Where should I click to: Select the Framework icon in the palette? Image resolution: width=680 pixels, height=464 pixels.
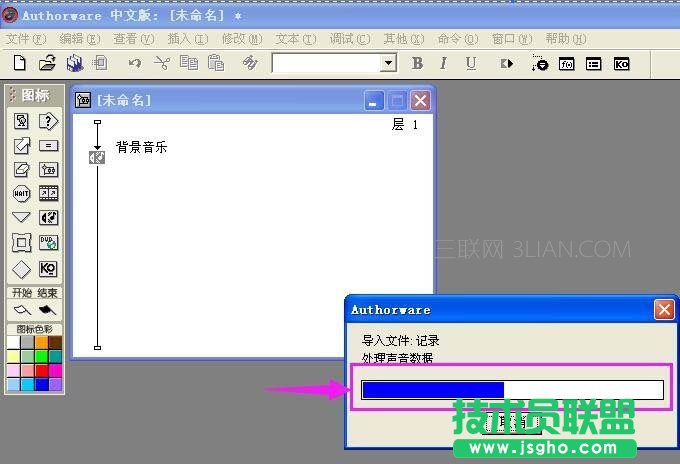[x=21, y=243]
